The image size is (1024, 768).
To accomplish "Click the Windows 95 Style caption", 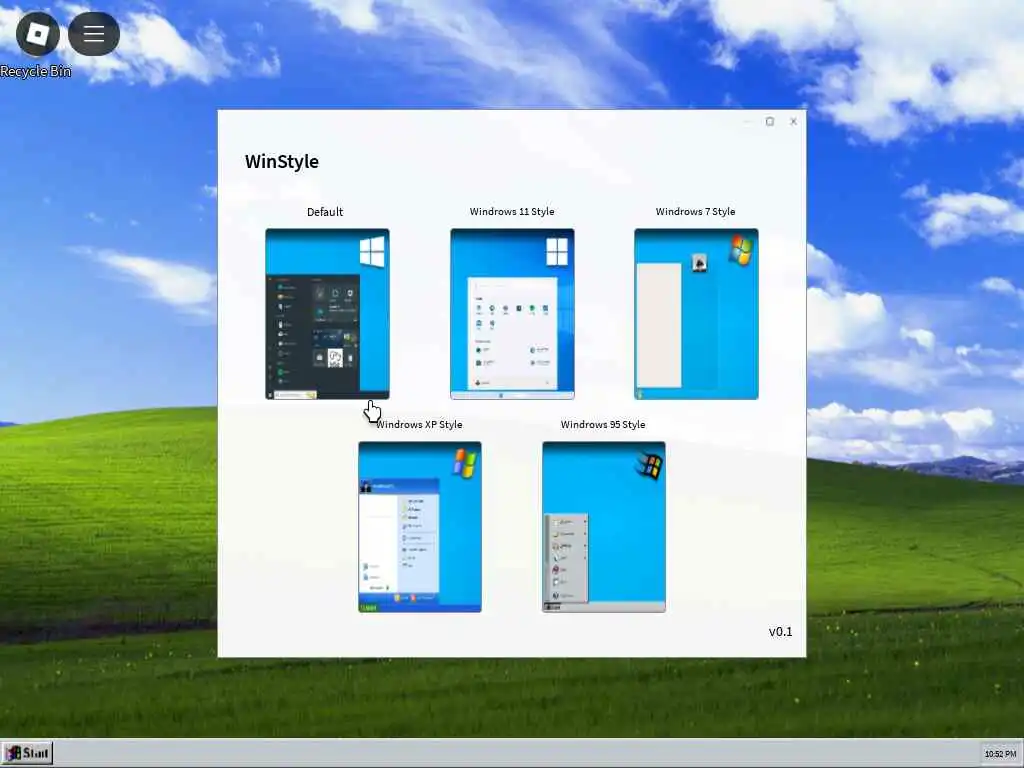I will (603, 424).
